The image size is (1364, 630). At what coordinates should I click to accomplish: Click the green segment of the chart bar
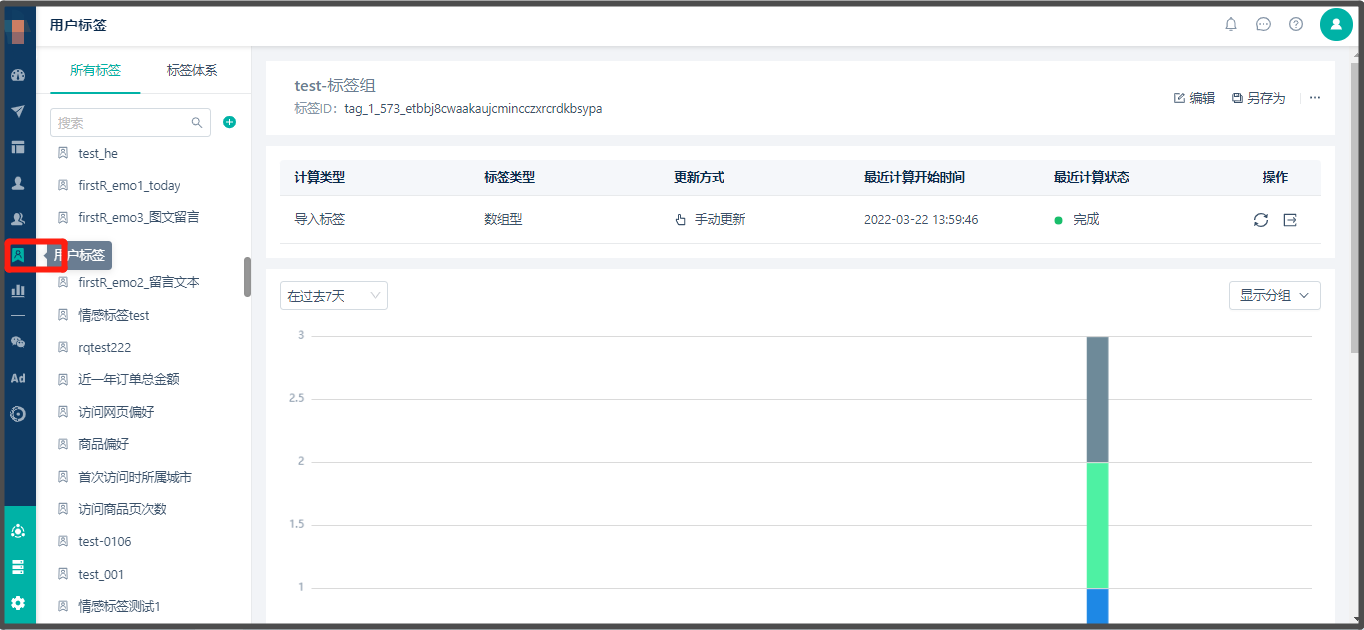pos(1097,525)
